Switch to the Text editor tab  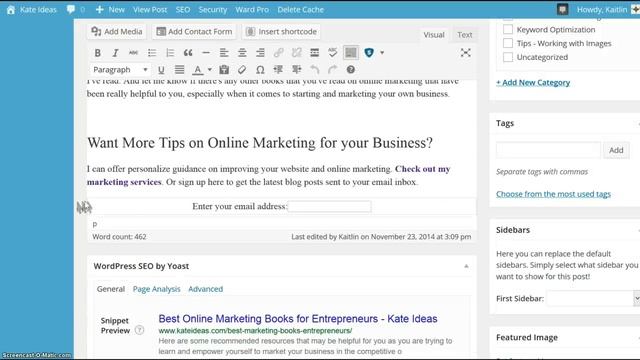click(464, 35)
